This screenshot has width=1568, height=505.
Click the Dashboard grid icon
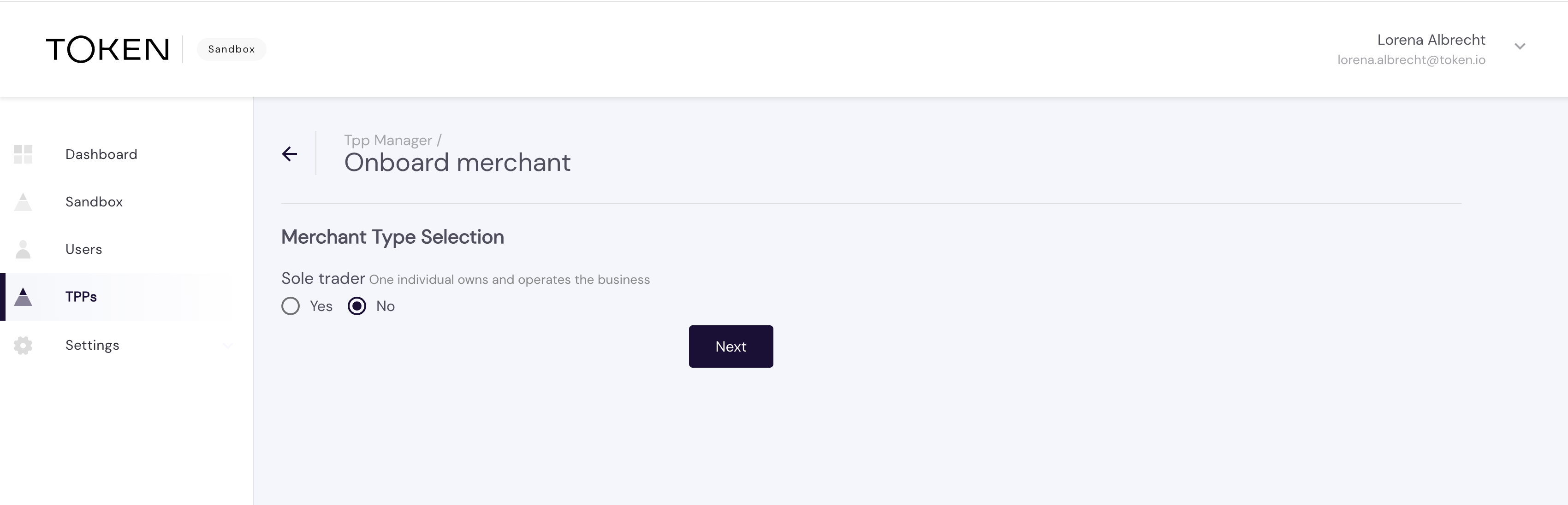(23, 154)
